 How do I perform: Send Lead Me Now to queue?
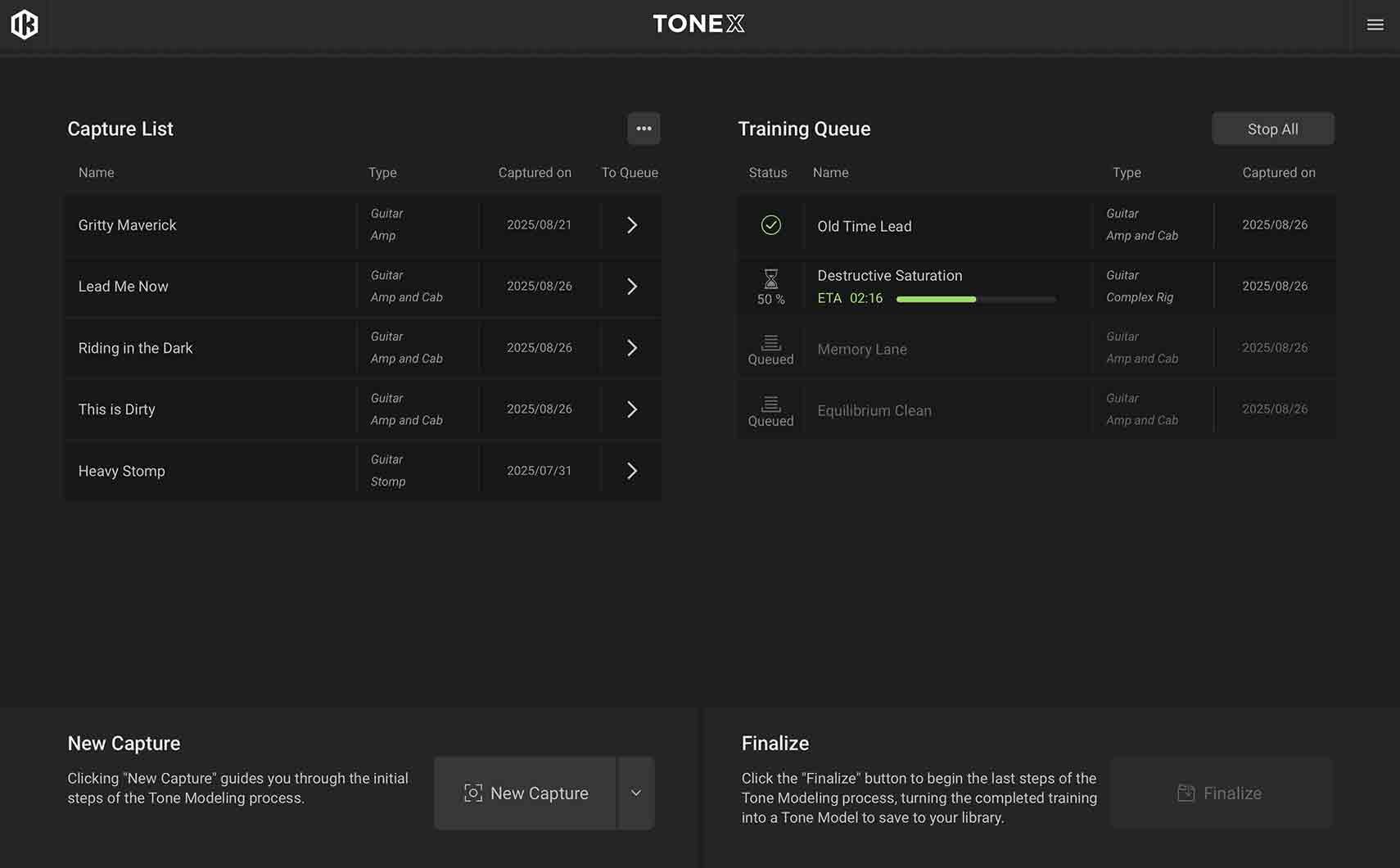point(631,286)
